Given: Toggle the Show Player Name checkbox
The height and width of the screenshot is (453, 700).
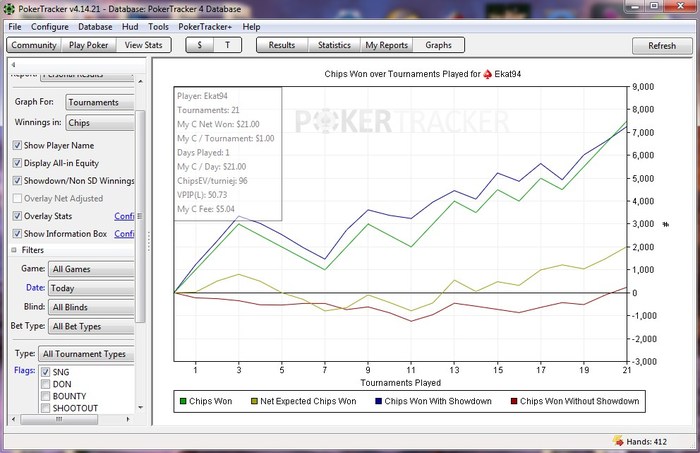Looking at the screenshot, I should coord(17,145).
